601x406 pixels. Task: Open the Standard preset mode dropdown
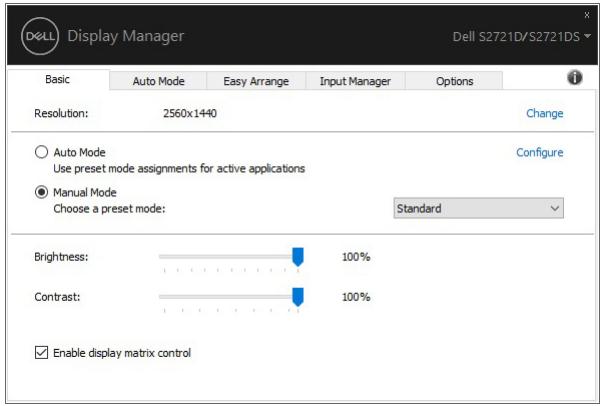tap(478, 208)
